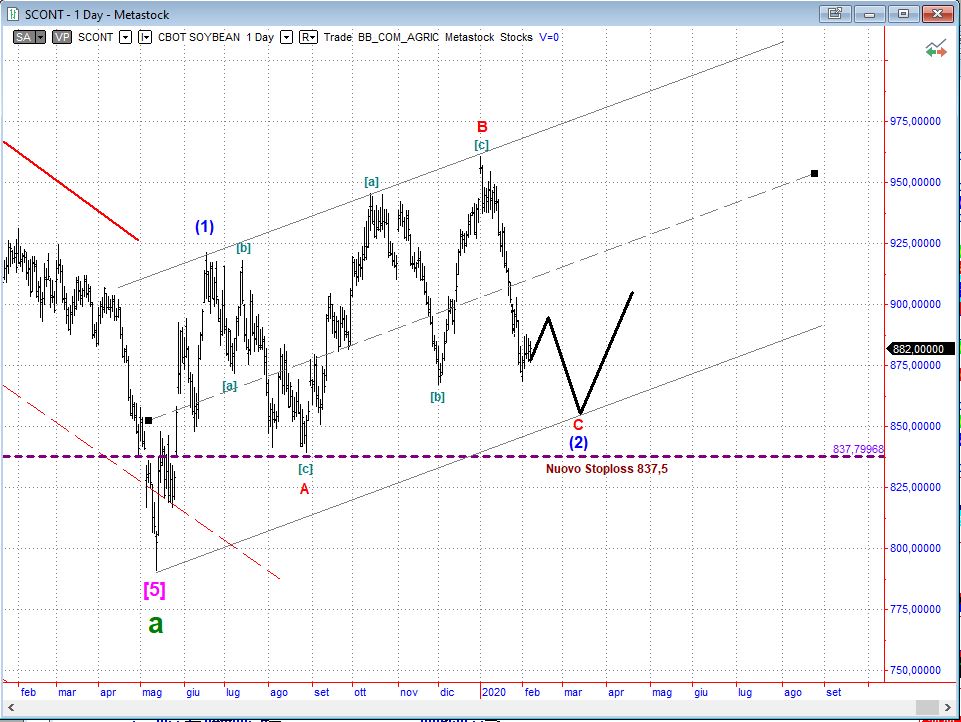Select the blue (1) wave label
The image size is (961, 722).
point(205,227)
